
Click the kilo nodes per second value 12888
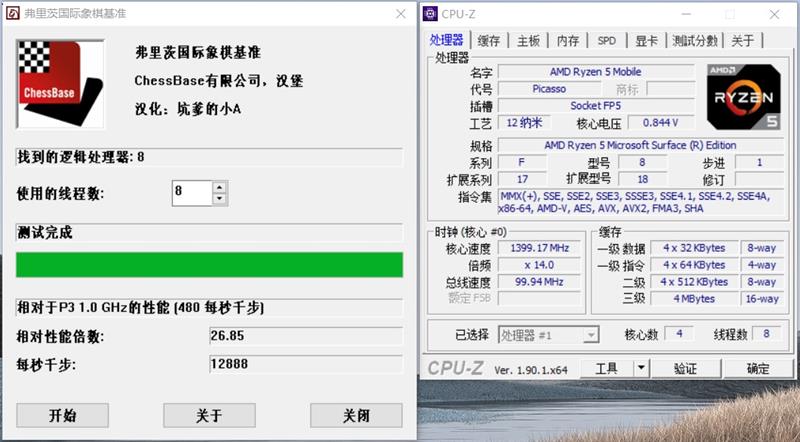click(x=306, y=364)
